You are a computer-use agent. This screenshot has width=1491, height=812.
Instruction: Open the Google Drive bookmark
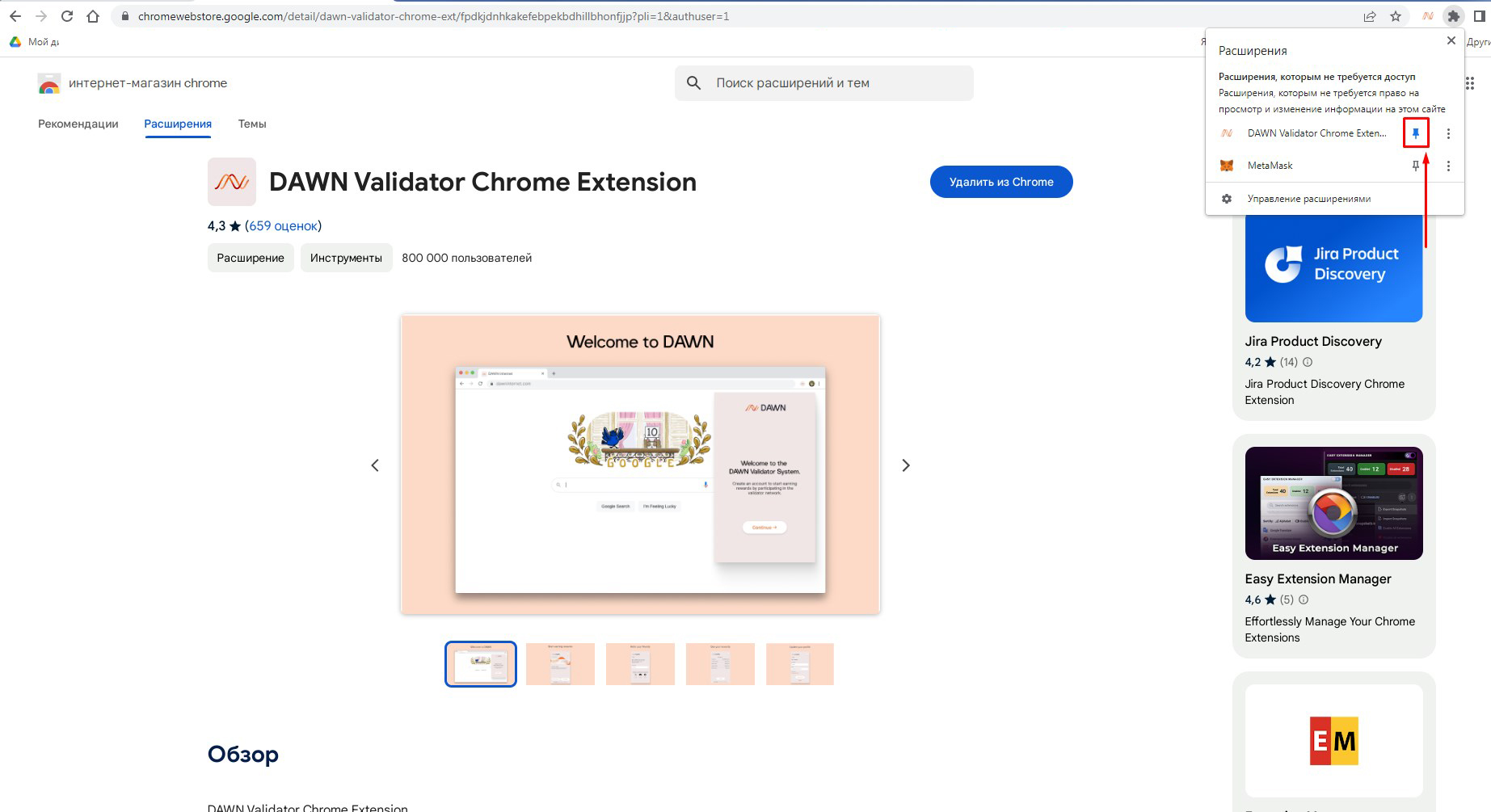34,41
